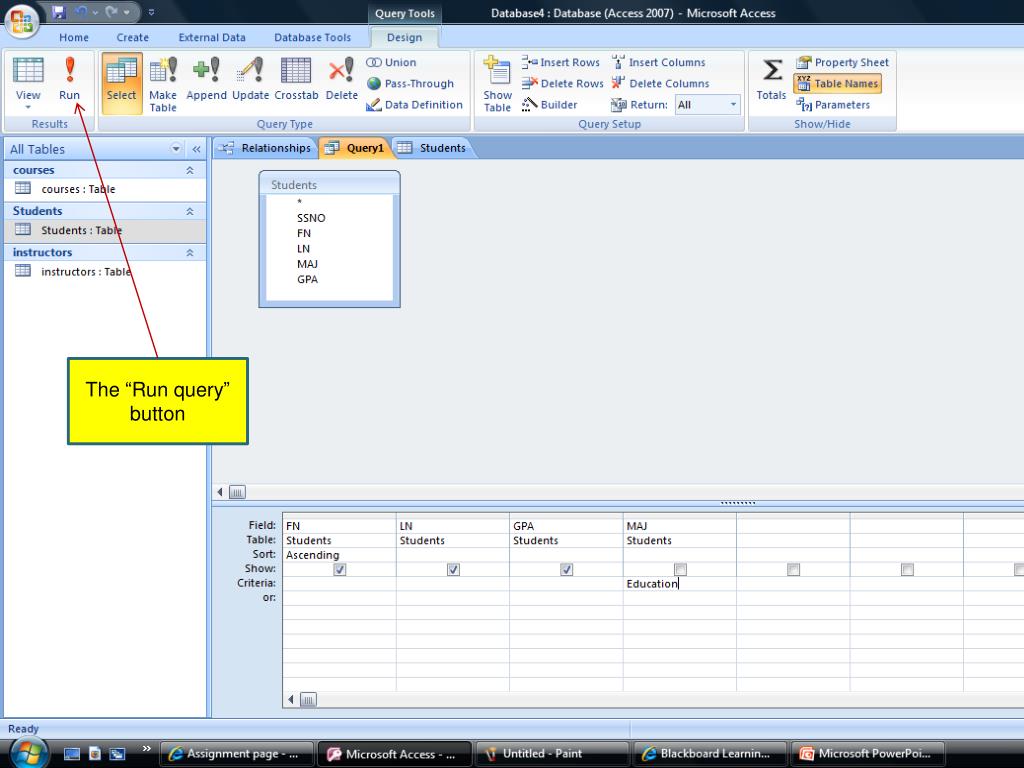Select the asterisk all-fields entry in Students
Screen dimensions: 1024x768
pyautogui.click(x=299, y=202)
